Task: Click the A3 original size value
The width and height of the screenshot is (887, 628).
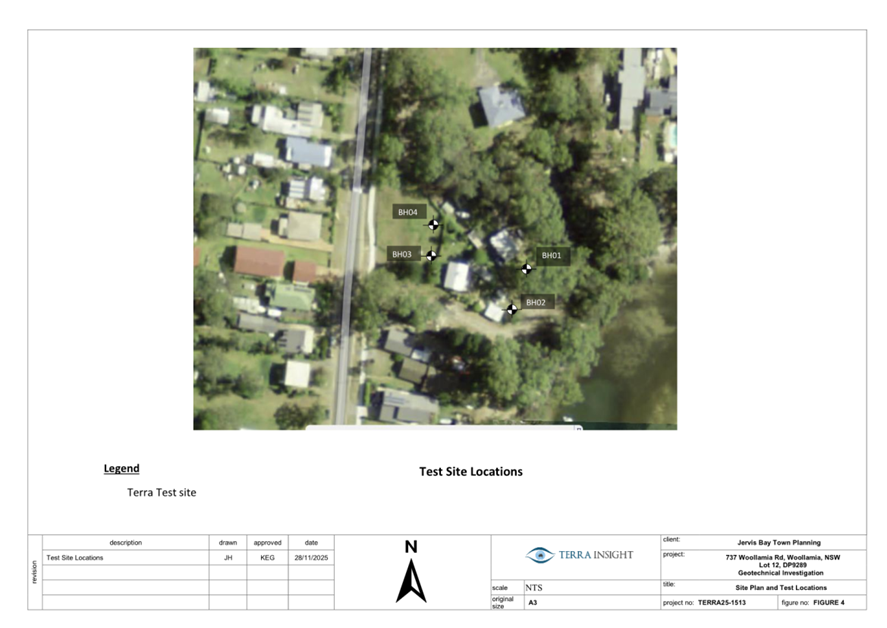Action: tap(532, 603)
